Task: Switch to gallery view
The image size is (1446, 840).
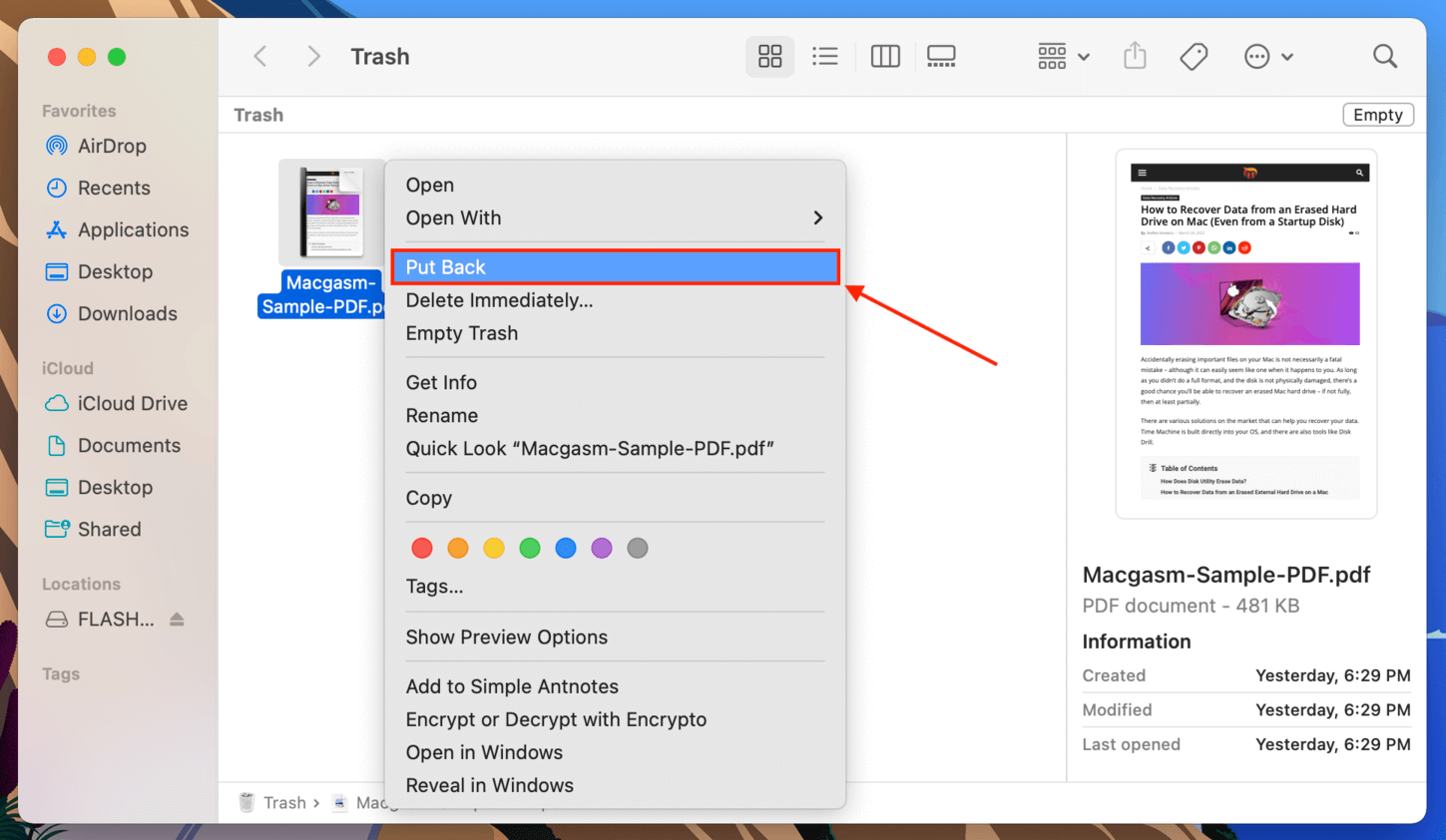Action: point(941,56)
